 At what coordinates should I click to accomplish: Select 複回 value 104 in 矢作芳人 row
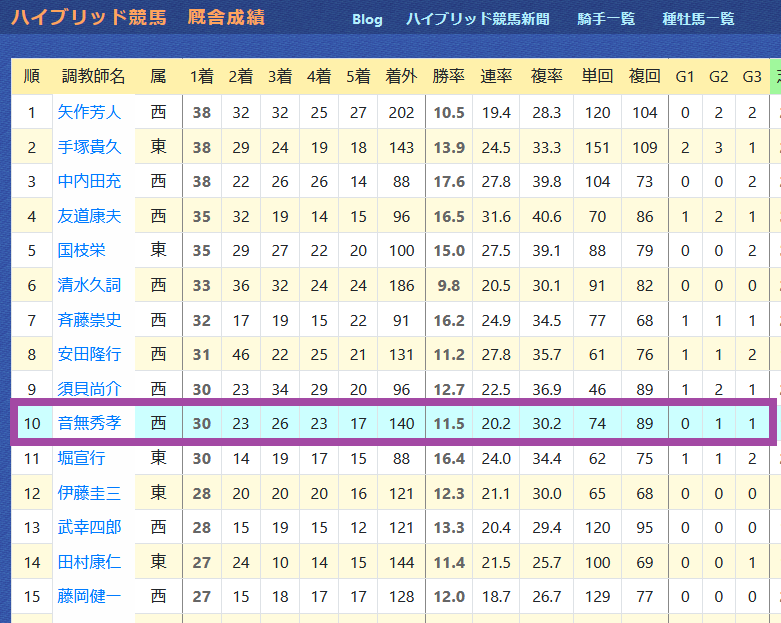pyautogui.click(x=645, y=113)
